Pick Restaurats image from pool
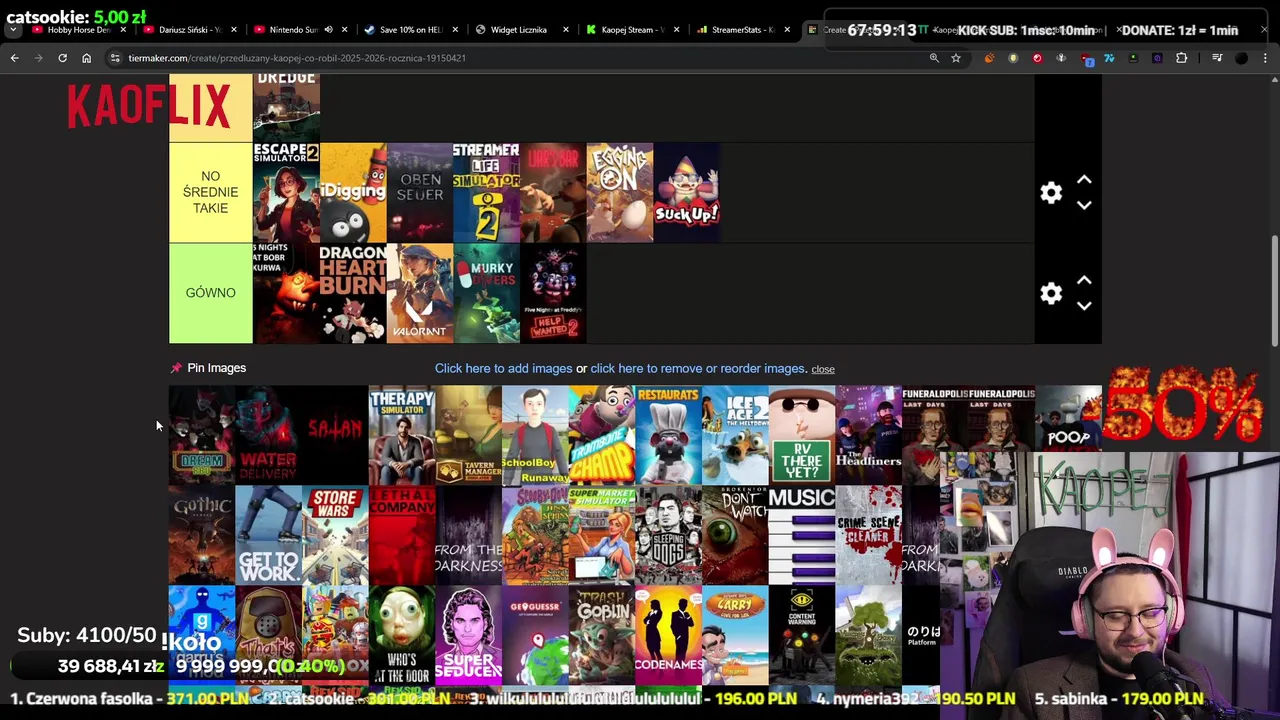 click(668, 435)
